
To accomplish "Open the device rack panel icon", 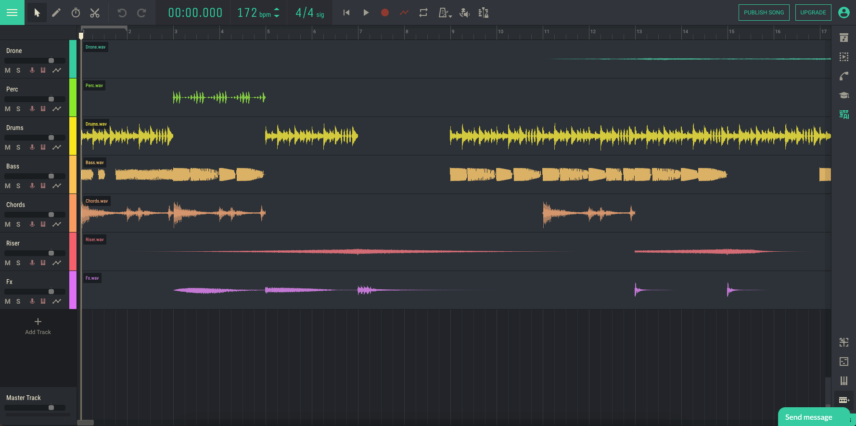I will point(844,400).
